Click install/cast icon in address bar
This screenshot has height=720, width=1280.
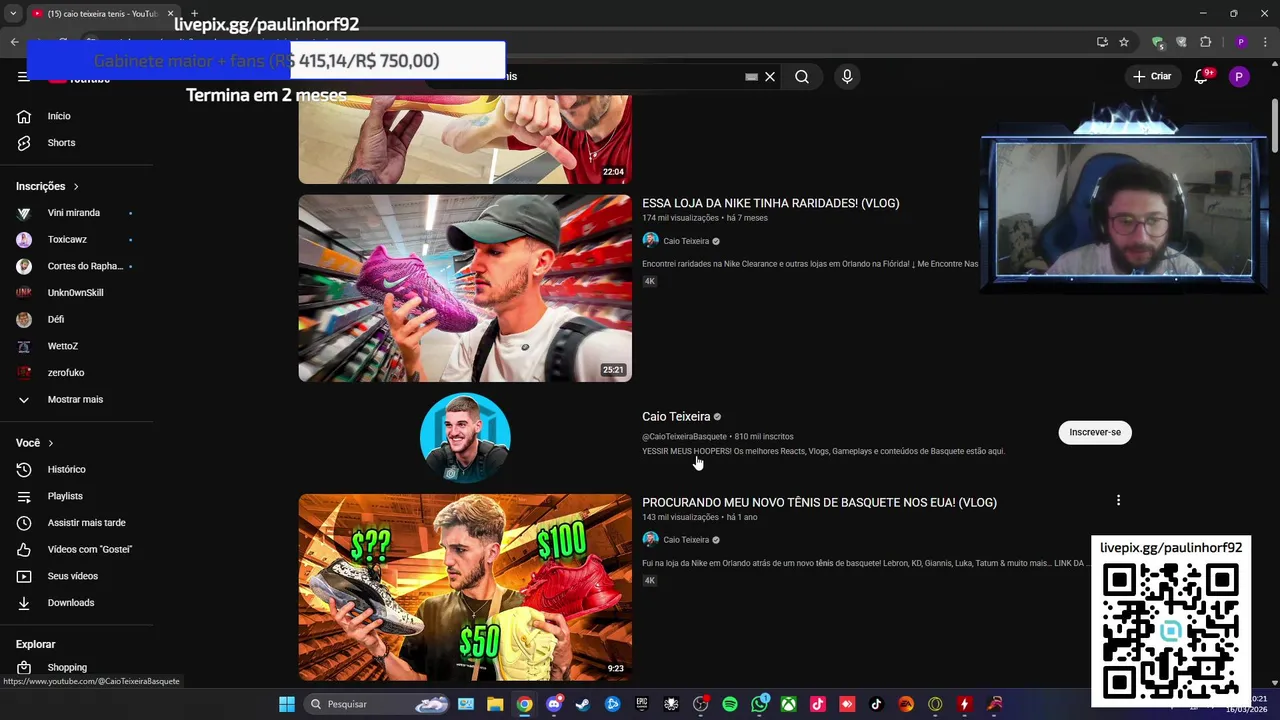point(1102,42)
